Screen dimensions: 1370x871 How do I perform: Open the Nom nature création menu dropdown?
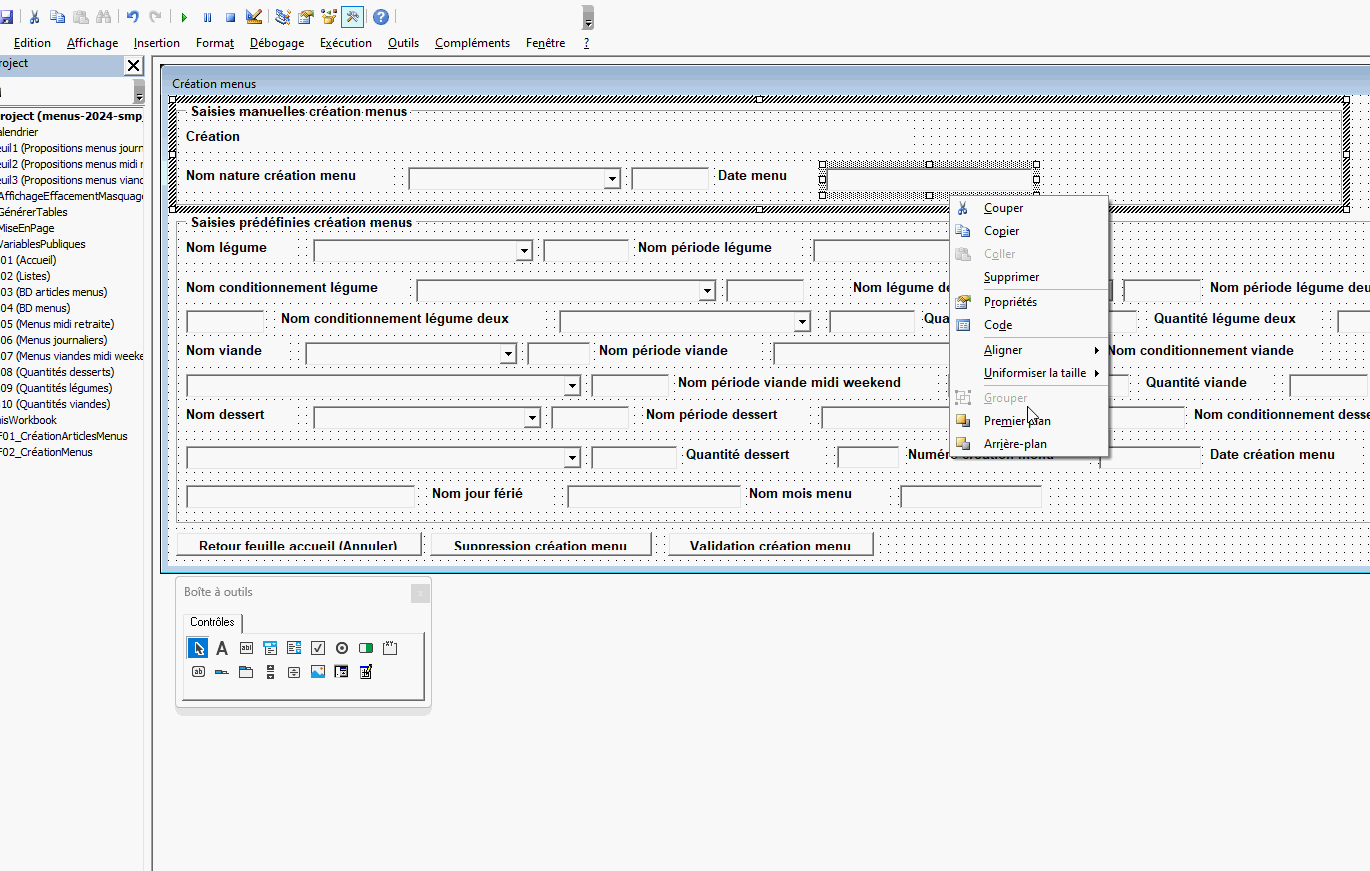612,179
